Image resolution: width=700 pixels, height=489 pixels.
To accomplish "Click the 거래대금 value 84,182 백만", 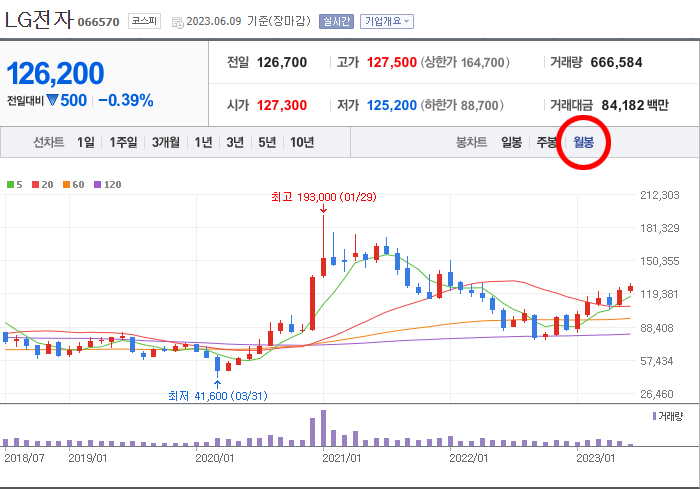I will [x=635, y=105].
